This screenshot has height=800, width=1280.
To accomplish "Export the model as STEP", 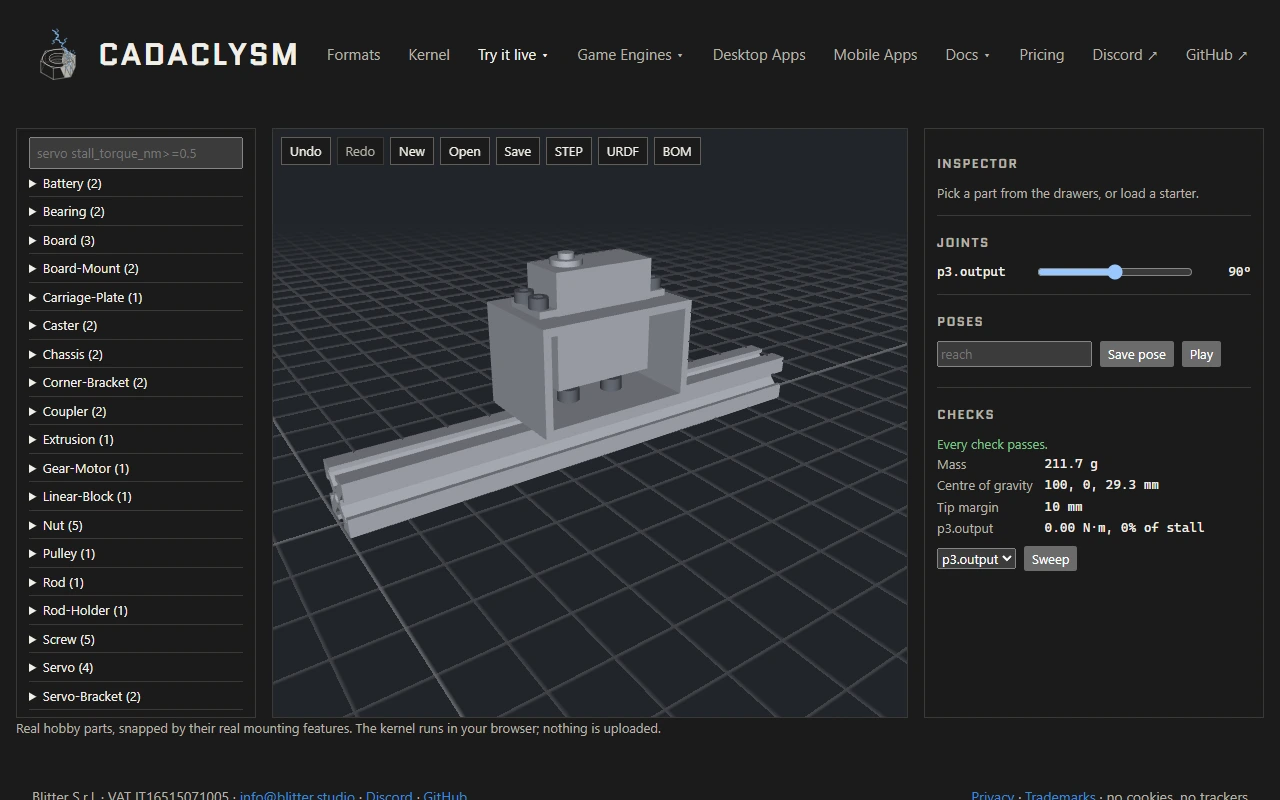I will click(568, 152).
